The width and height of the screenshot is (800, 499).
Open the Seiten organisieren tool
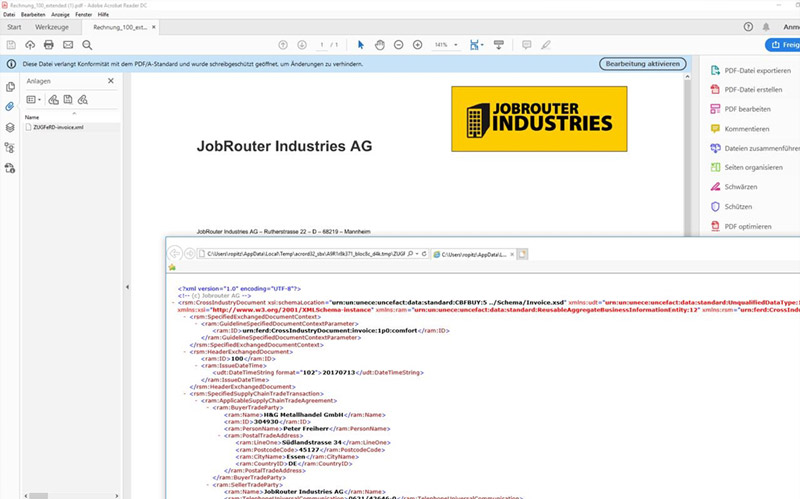(746, 167)
